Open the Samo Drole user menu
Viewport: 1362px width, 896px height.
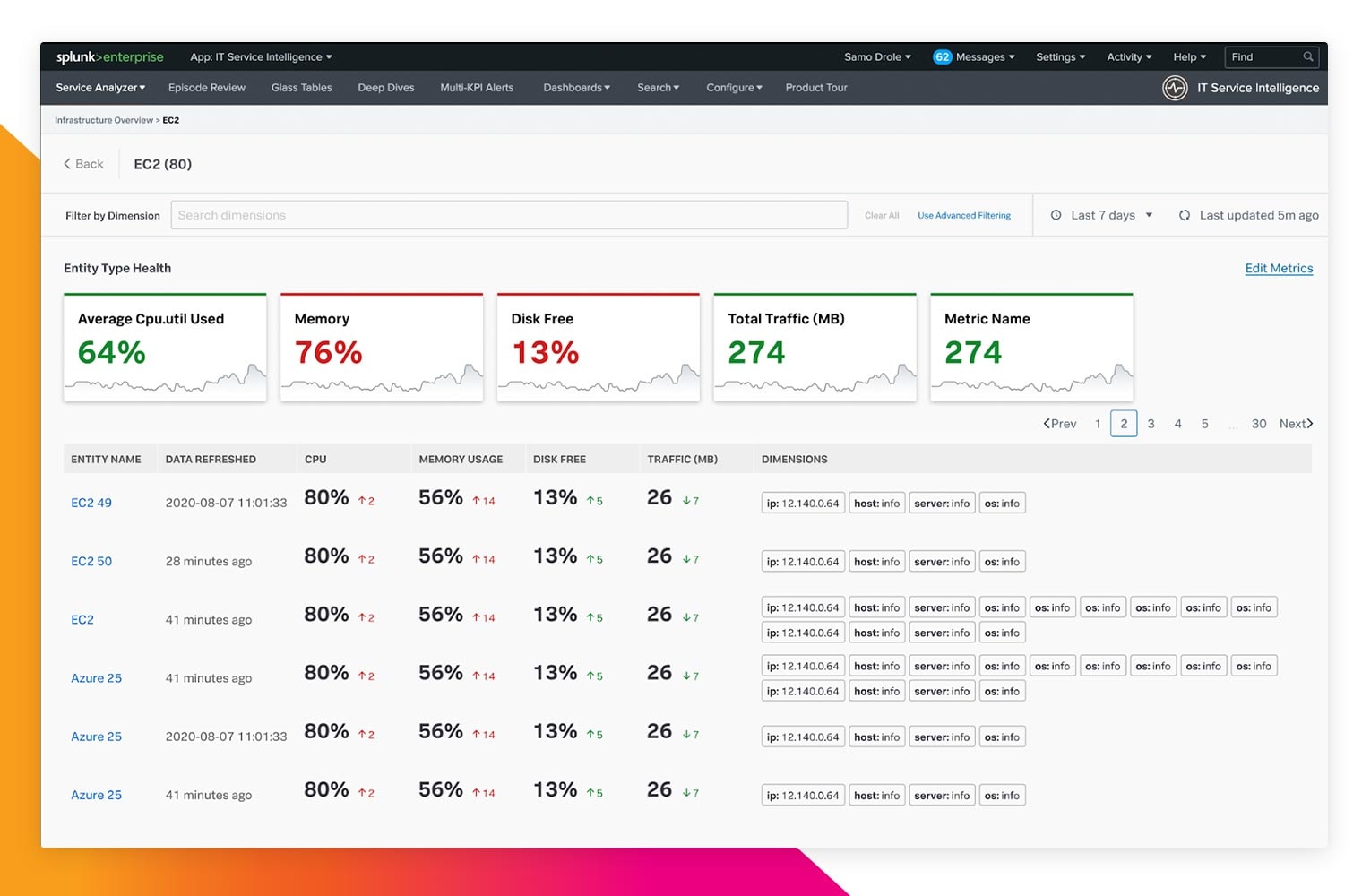pos(877,56)
